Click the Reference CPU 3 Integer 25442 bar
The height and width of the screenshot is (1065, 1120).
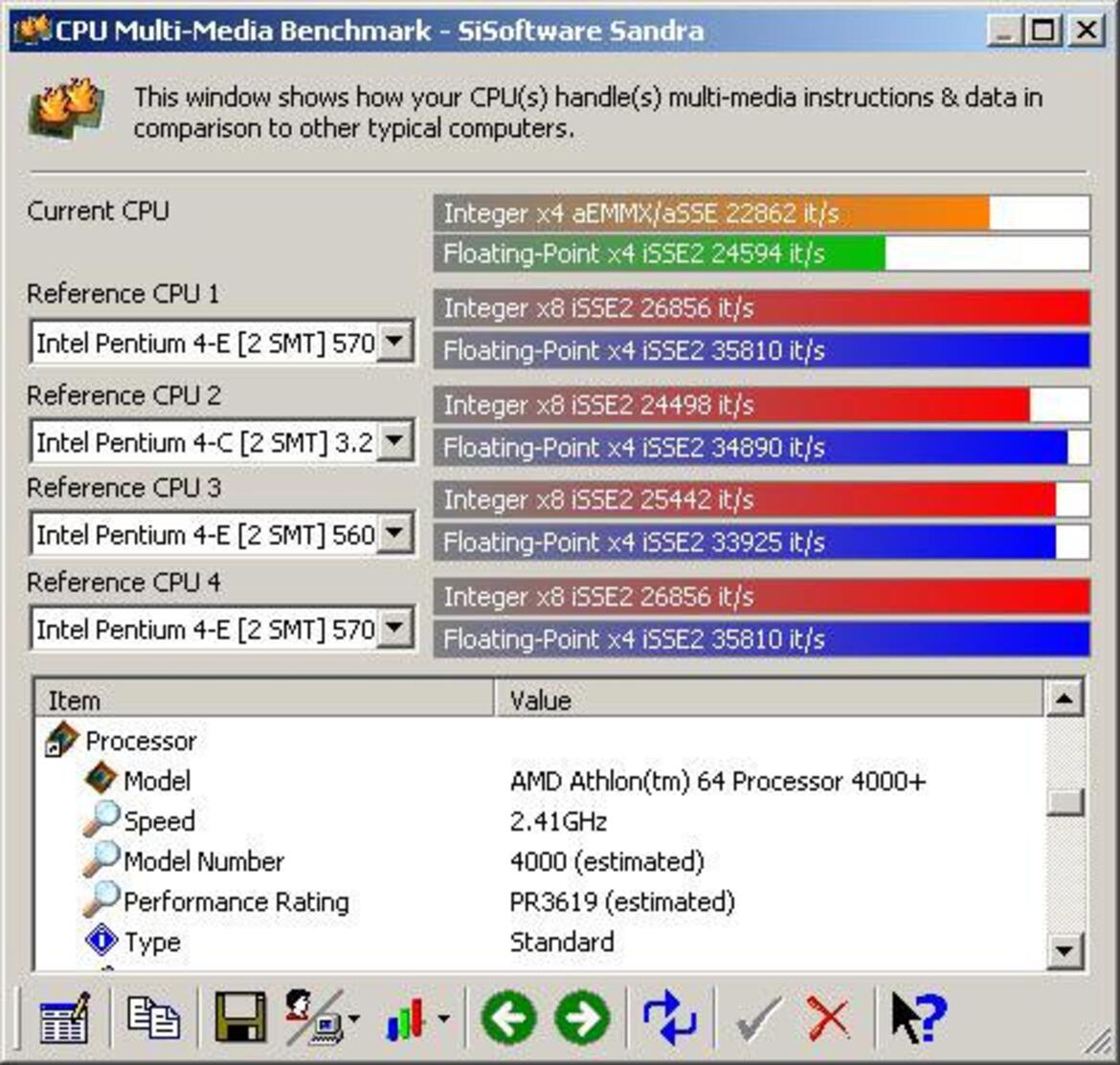click(761, 499)
